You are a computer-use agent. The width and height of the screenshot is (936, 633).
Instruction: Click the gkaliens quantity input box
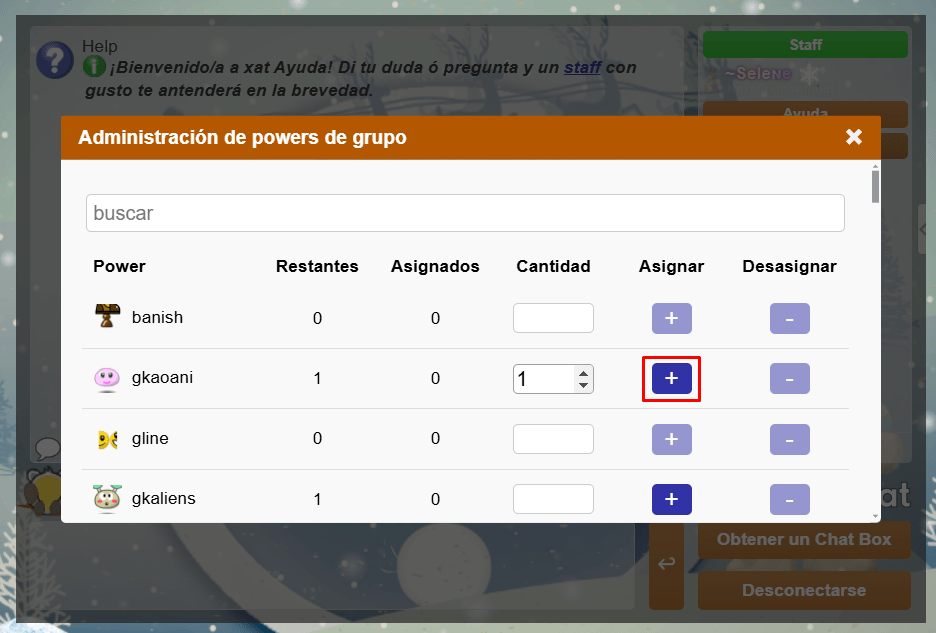[x=553, y=499]
